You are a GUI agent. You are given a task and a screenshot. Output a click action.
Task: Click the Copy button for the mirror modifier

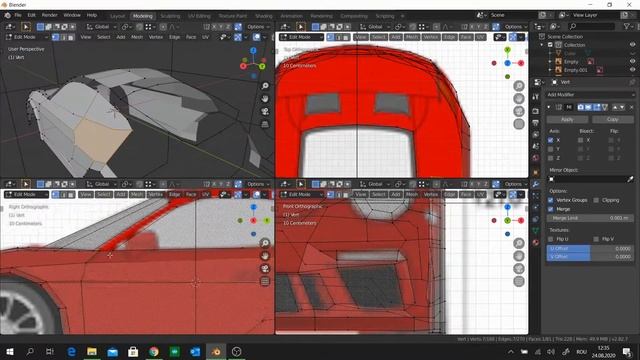612,120
